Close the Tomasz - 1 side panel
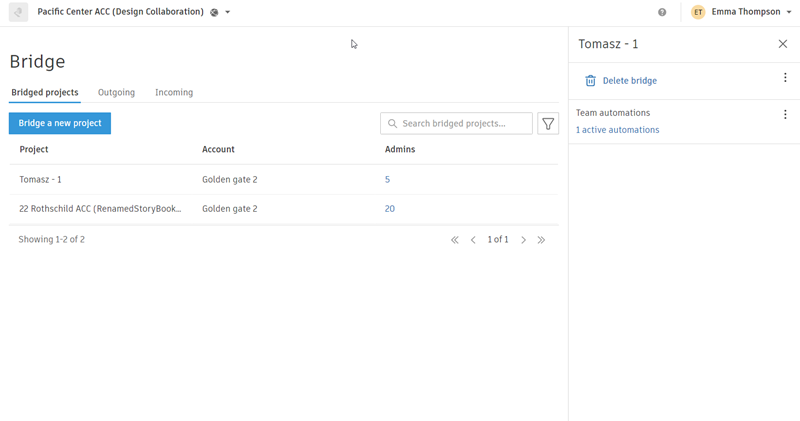Image resolution: width=800 pixels, height=421 pixels. [x=783, y=44]
